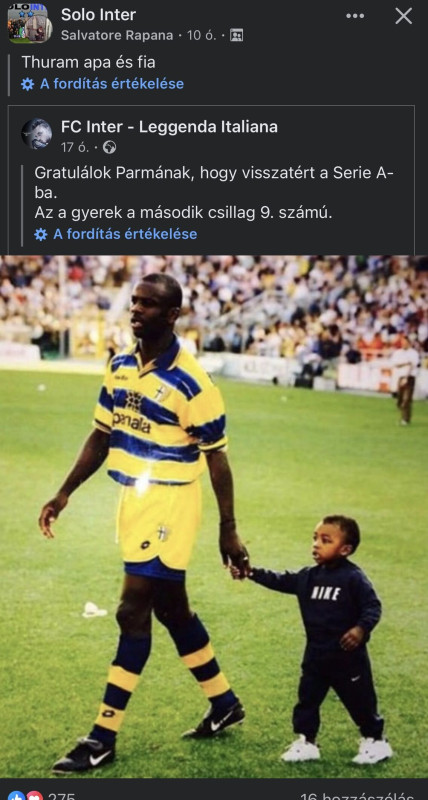Rate translation of 'Thuram apa és fia'
The image size is (428, 800).
pos(112,84)
